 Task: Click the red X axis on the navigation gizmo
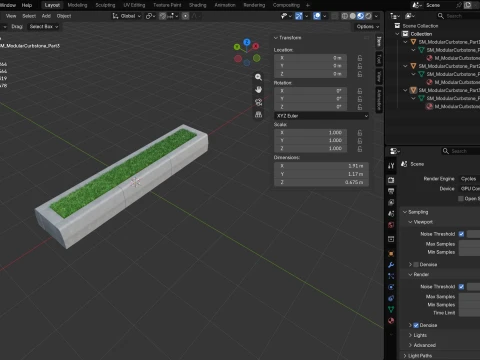(256, 46)
